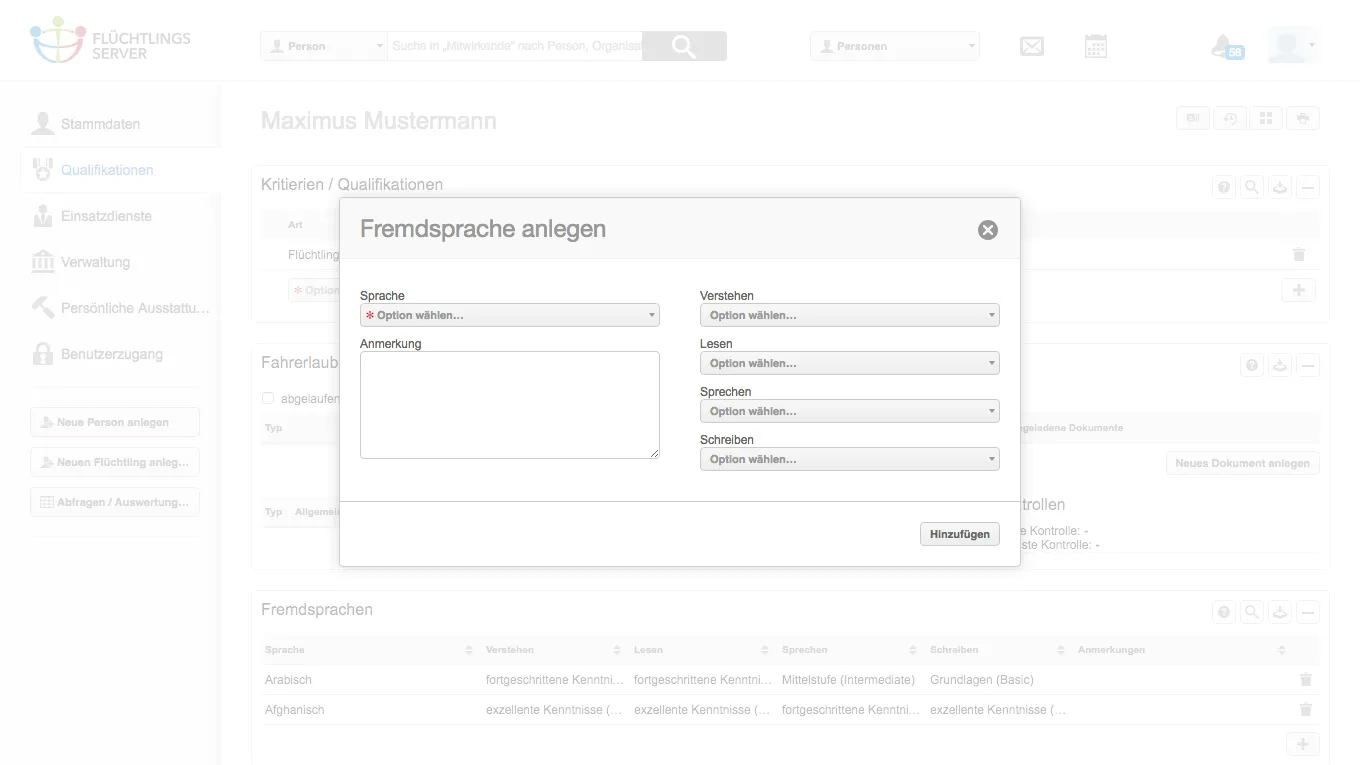Print the page via printer icon
This screenshot has height=765, width=1360.
click(x=1303, y=118)
